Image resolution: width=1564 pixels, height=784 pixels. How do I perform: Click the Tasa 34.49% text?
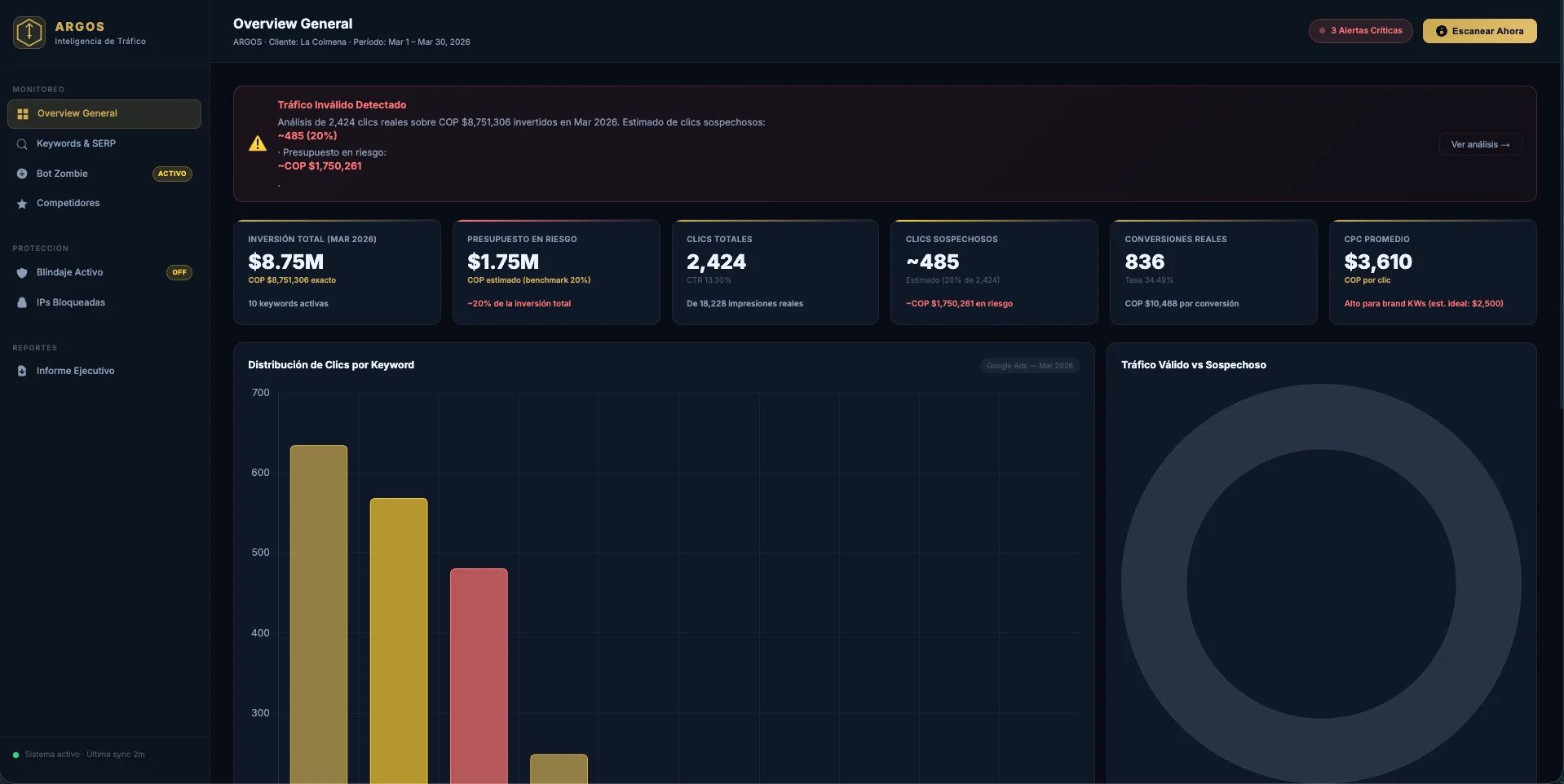point(1149,280)
